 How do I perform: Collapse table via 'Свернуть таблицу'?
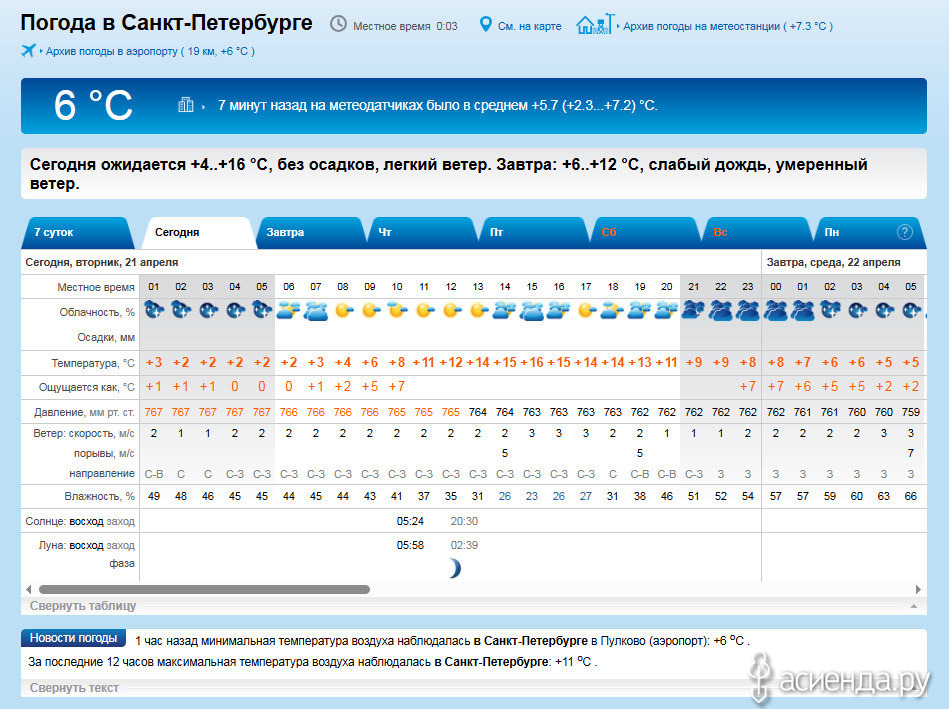tap(83, 606)
